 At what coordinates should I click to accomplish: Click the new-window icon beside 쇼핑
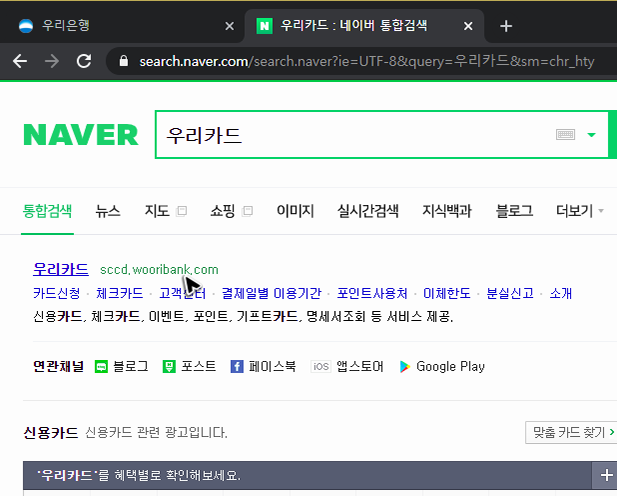(247, 211)
